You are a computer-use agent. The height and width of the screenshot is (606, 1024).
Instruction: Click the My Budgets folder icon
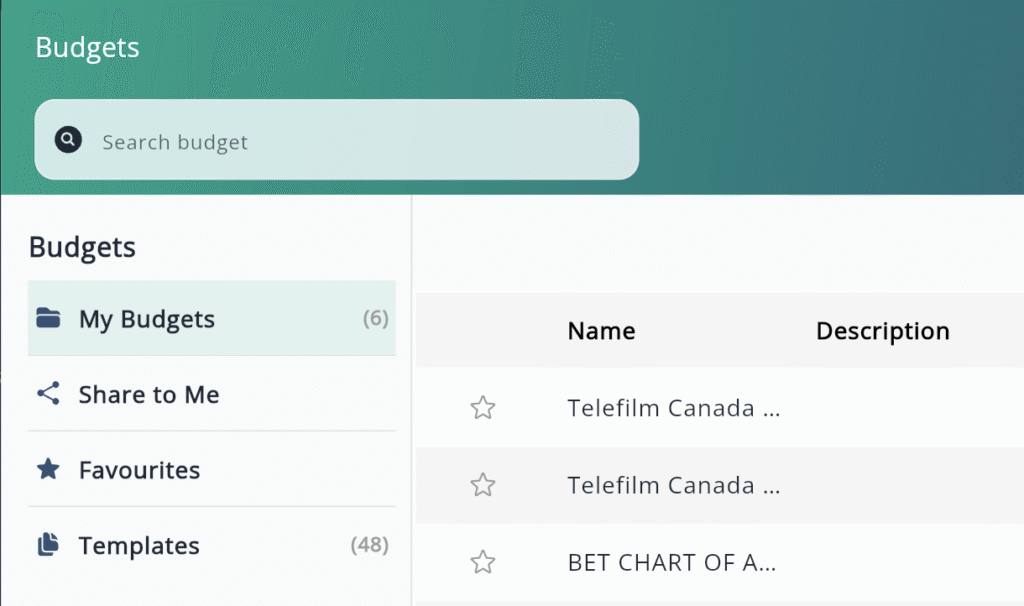pos(48,319)
